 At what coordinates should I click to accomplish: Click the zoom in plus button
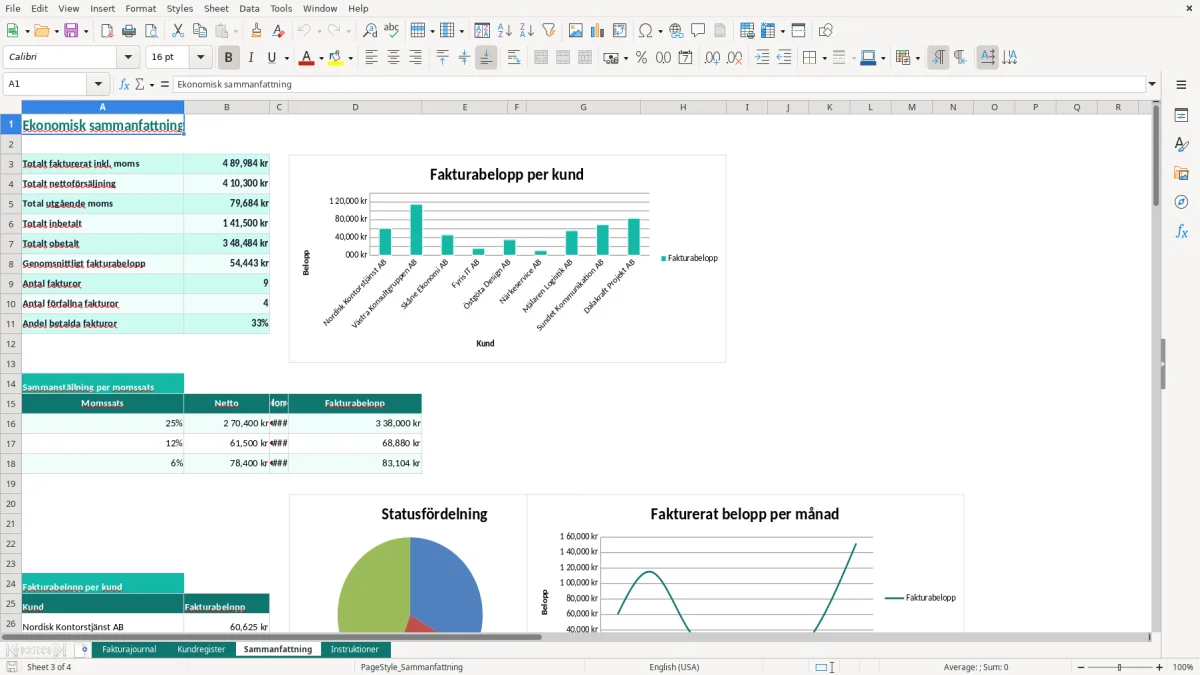(x=1160, y=667)
